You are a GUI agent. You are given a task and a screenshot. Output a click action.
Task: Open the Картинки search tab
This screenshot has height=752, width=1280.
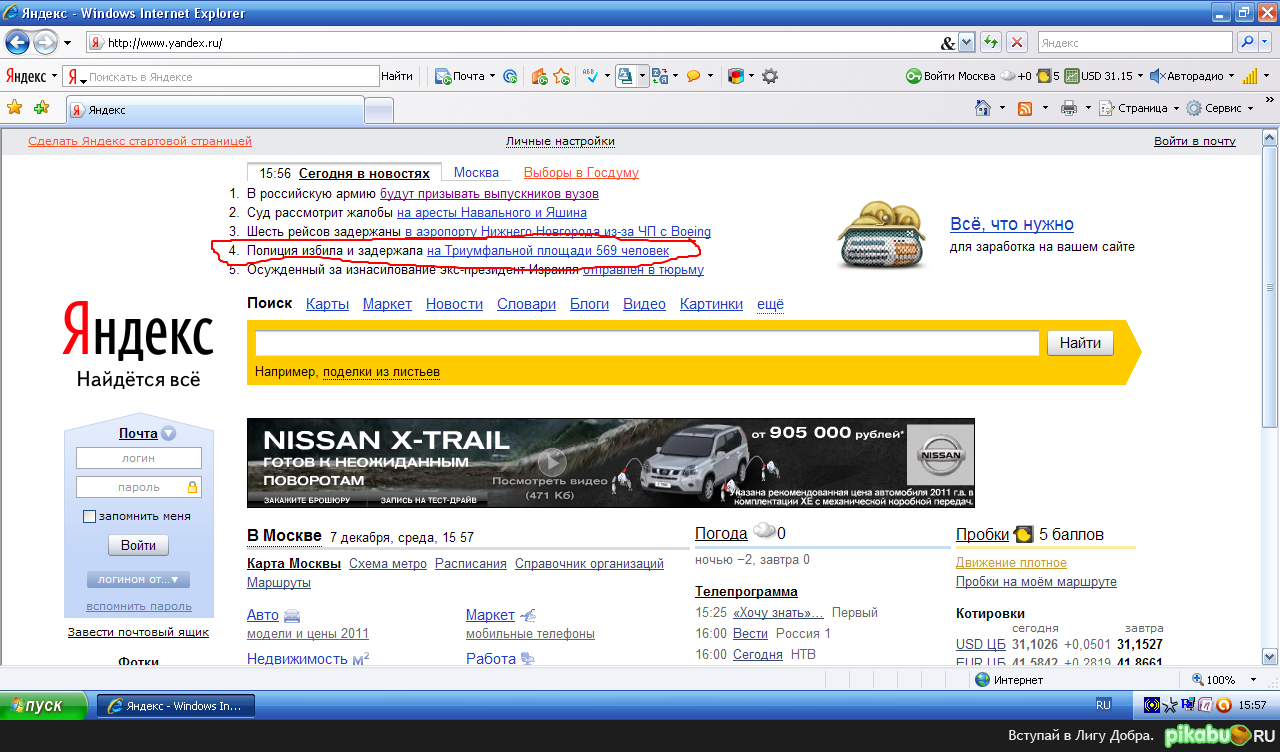coord(711,304)
